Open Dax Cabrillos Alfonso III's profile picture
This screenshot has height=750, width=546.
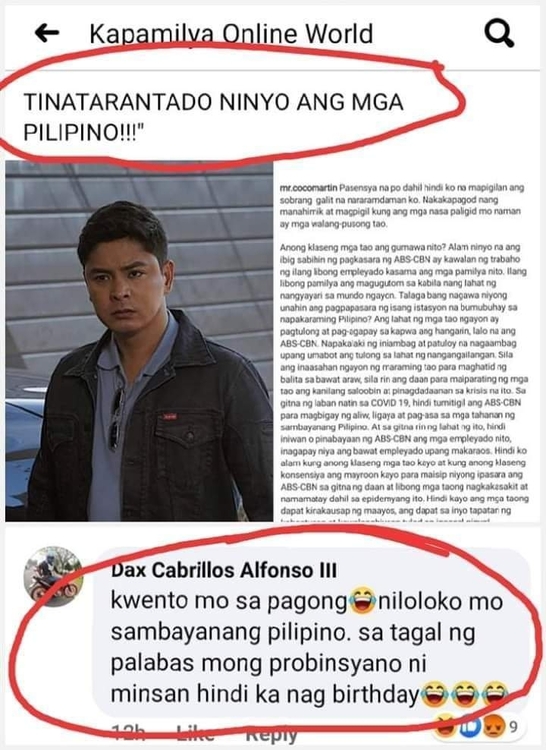click(x=54, y=576)
